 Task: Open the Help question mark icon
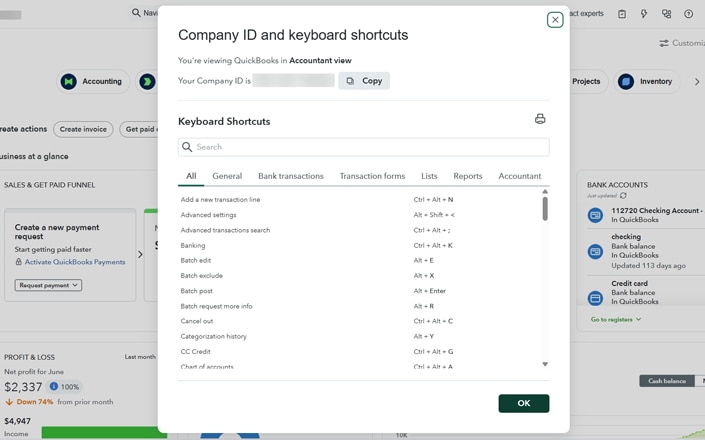pos(688,14)
